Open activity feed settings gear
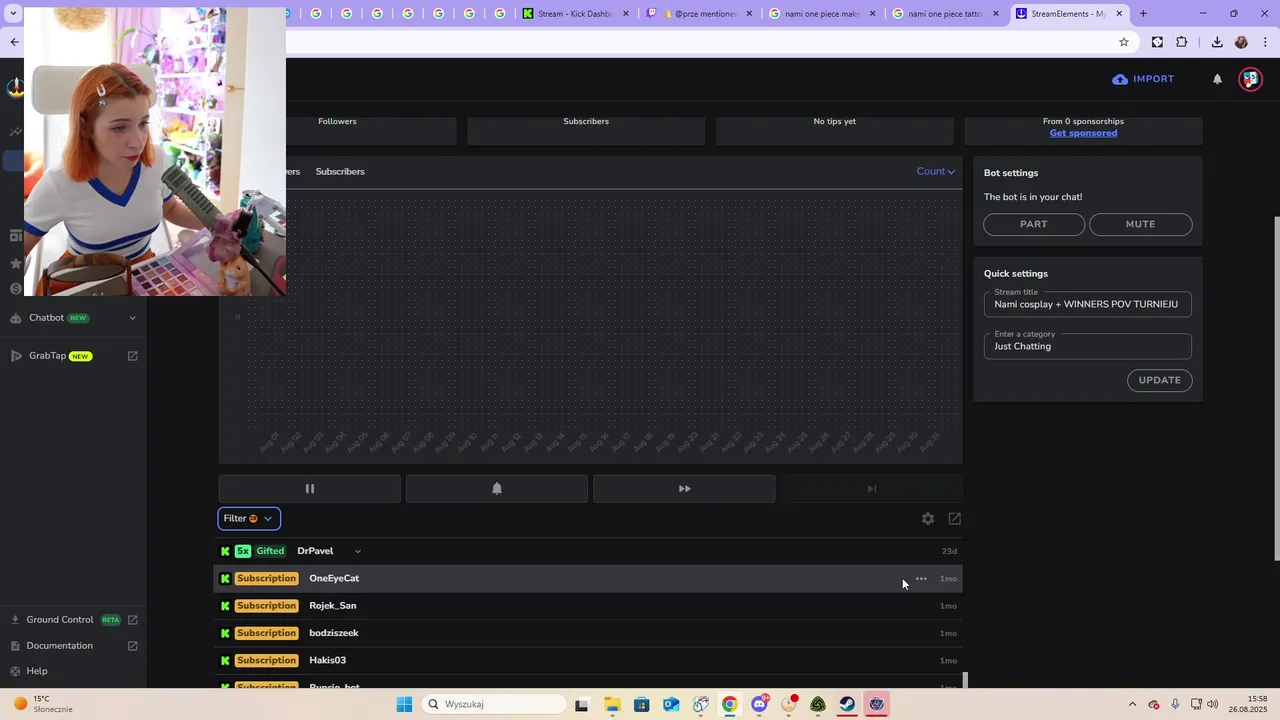1280x720 pixels. pyautogui.click(x=928, y=519)
